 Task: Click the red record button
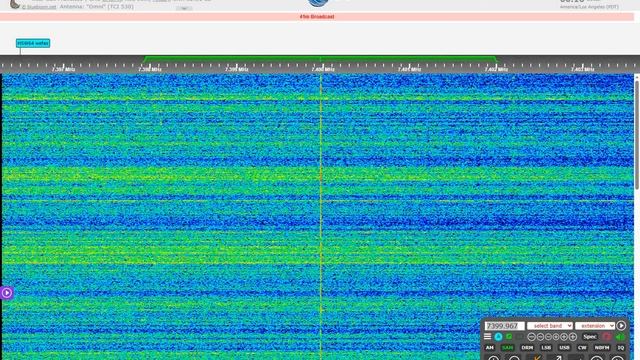click(x=607, y=337)
